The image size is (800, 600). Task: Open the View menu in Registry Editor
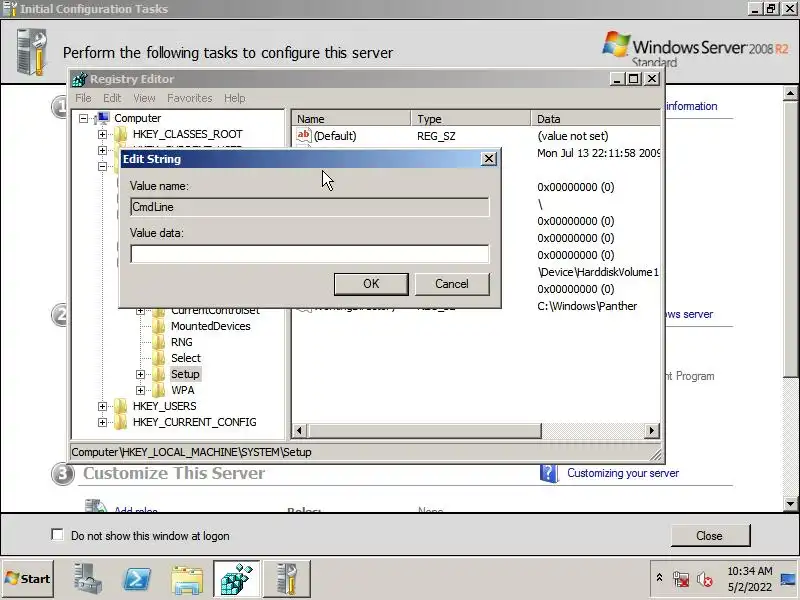[x=144, y=98]
